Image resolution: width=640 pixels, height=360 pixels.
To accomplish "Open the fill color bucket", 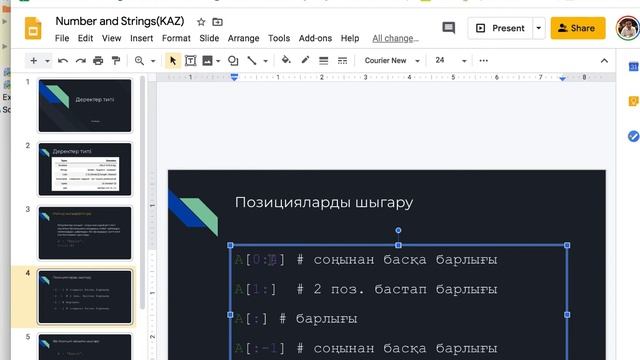I will (286, 60).
